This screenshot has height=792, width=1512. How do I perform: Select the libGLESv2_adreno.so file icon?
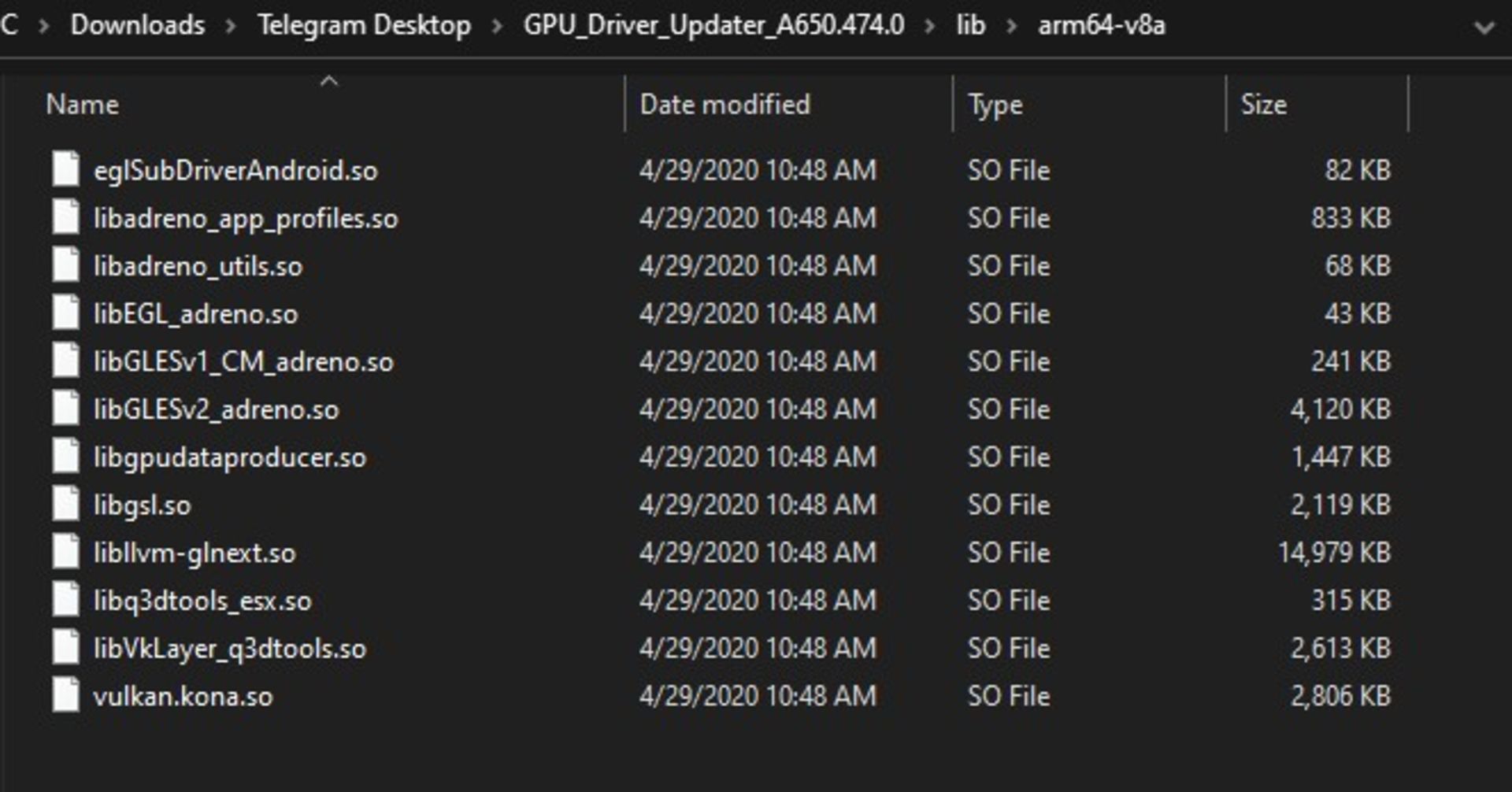[x=65, y=409]
